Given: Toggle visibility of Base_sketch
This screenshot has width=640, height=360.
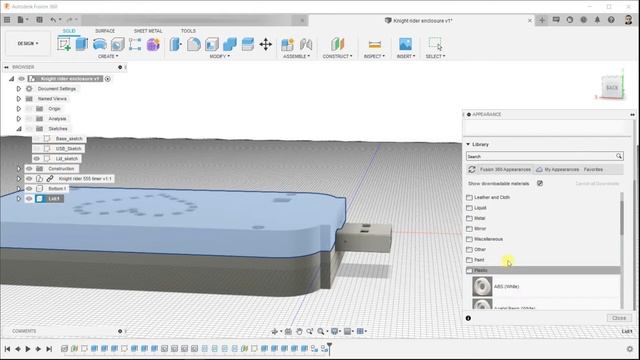Looking at the screenshot, I should tap(37, 139).
